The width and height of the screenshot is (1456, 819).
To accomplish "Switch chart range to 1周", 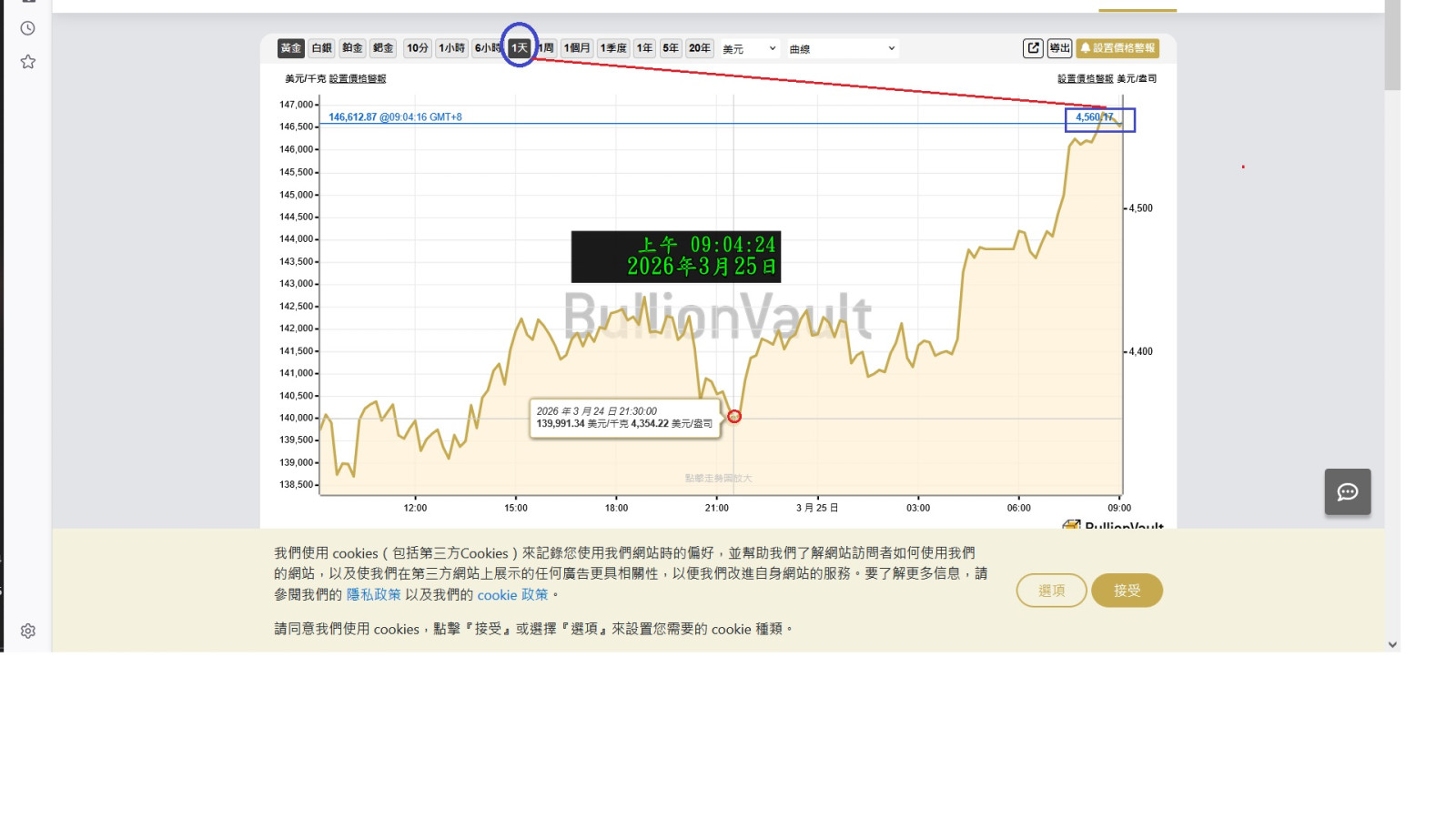I will 546,48.
